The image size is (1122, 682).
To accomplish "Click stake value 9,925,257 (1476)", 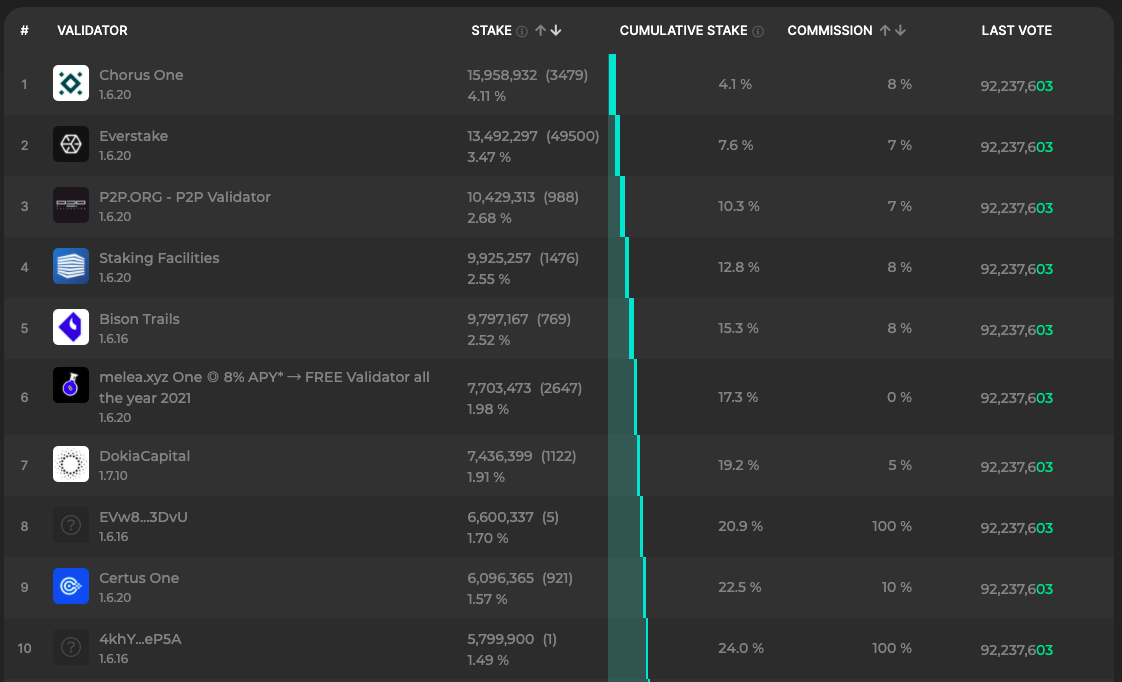I will click(523, 258).
